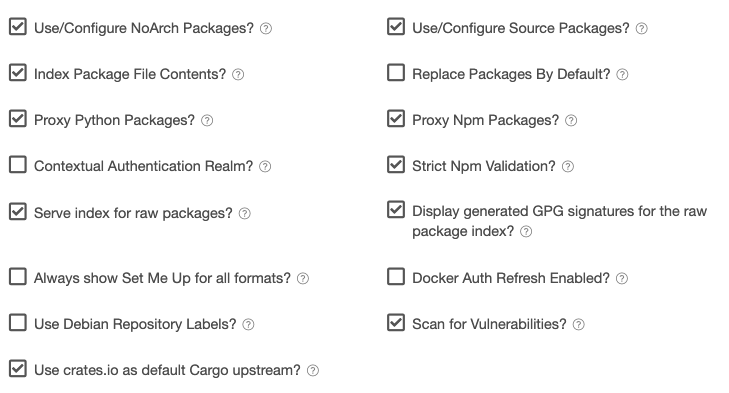Enable Docker Auth Refresh checkbox
This screenshot has height=393, width=729.
point(396,276)
